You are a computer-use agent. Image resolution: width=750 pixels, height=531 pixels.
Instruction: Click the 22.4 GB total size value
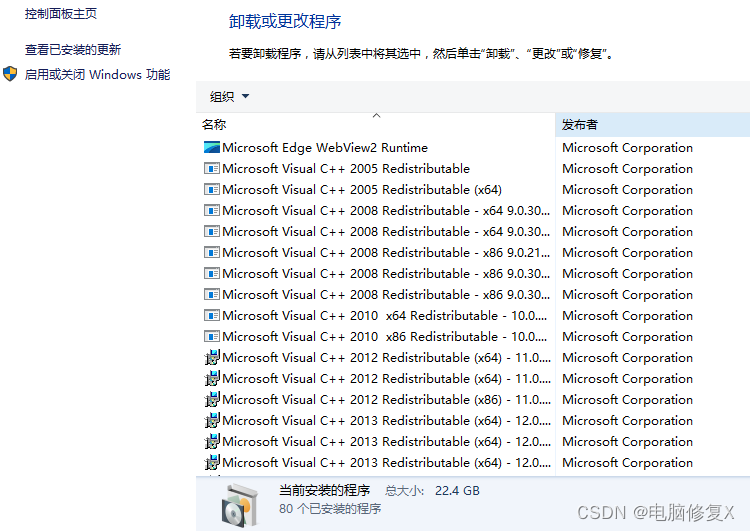[457, 491]
